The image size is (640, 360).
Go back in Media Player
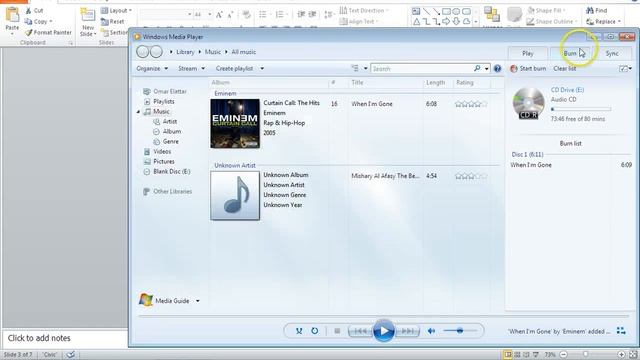[x=142, y=52]
